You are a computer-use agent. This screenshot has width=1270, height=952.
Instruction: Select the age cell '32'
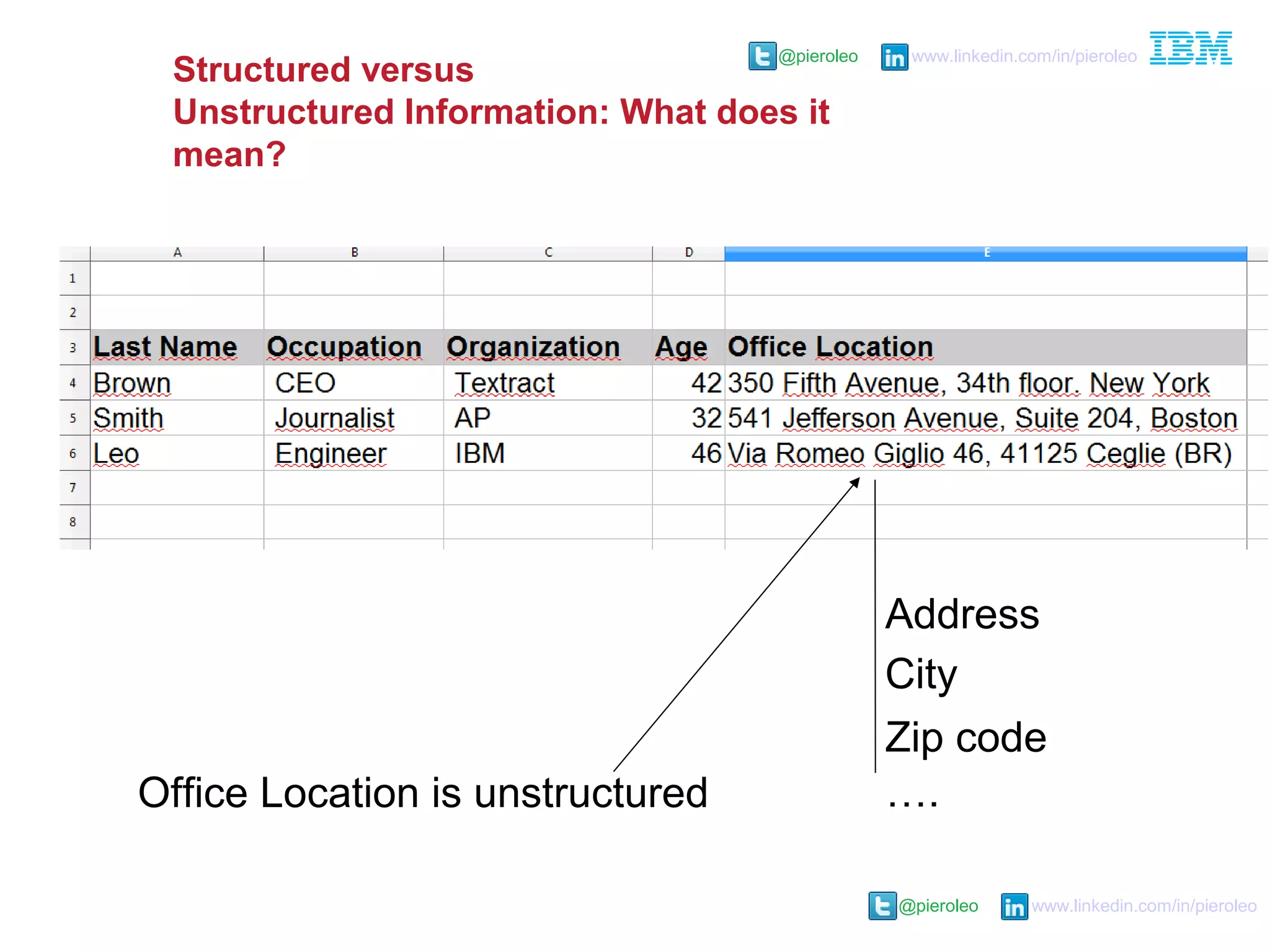tap(689, 418)
